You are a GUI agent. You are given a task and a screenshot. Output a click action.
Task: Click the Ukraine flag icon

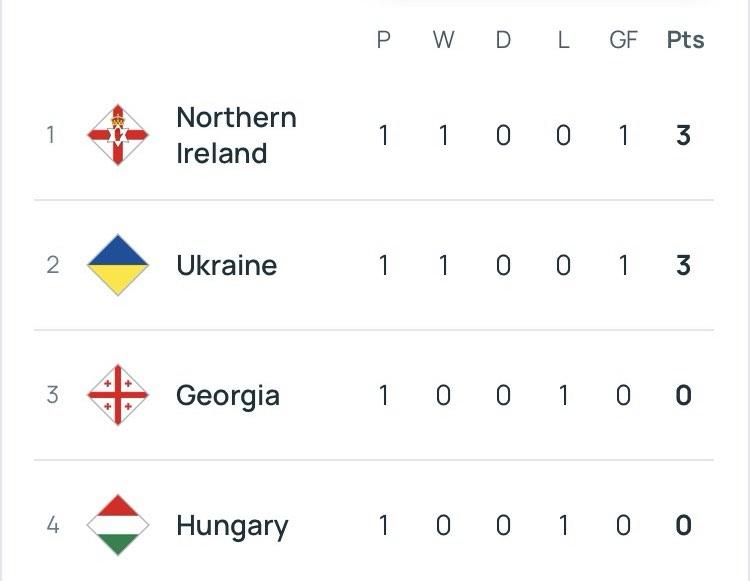(118, 265)
